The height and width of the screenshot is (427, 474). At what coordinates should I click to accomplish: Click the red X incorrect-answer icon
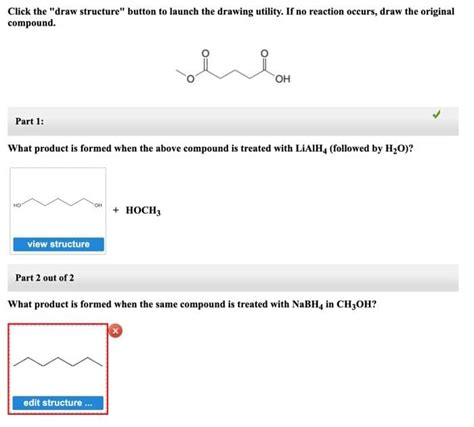[x=116, y=331]
